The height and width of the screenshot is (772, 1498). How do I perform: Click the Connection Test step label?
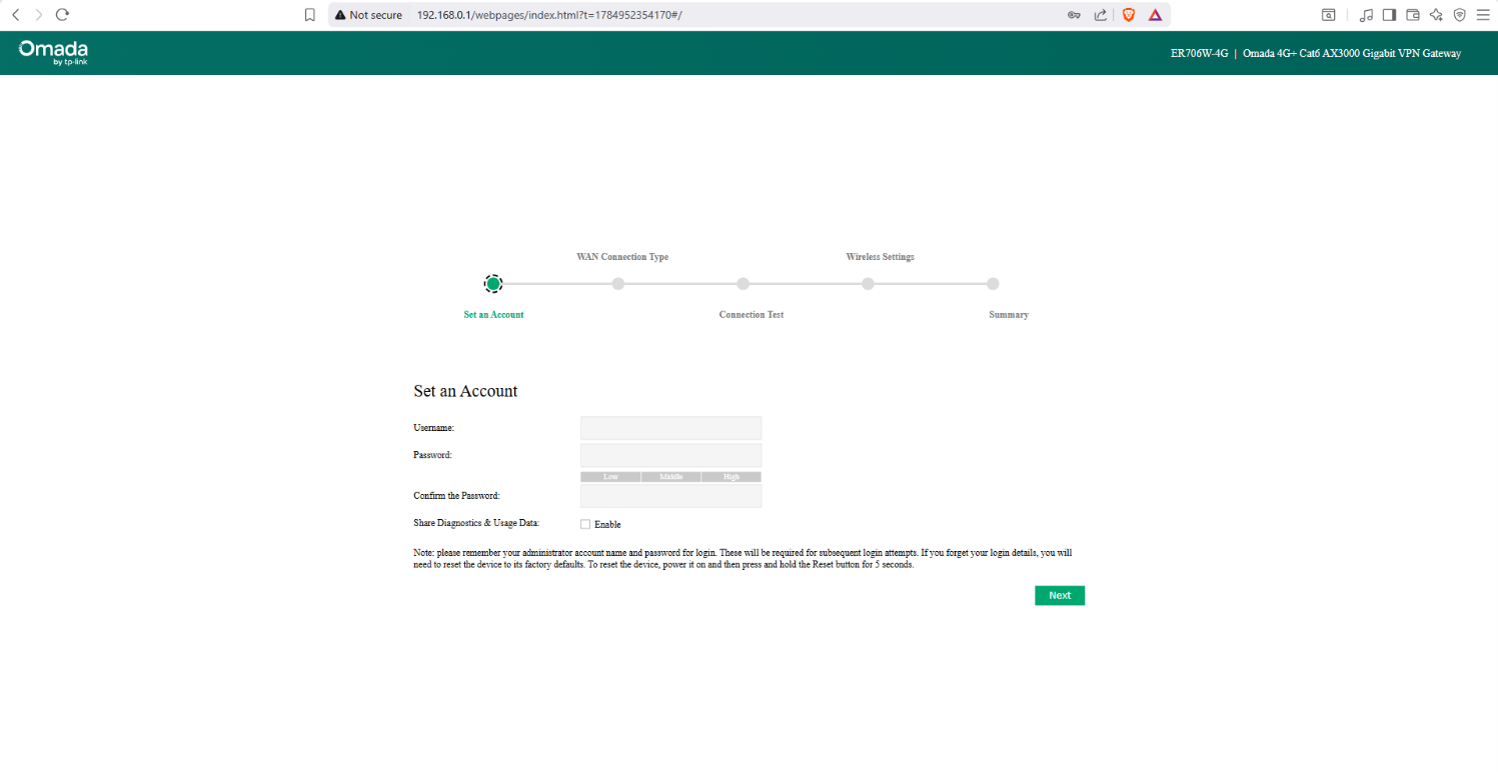click(x=751, y=315)
